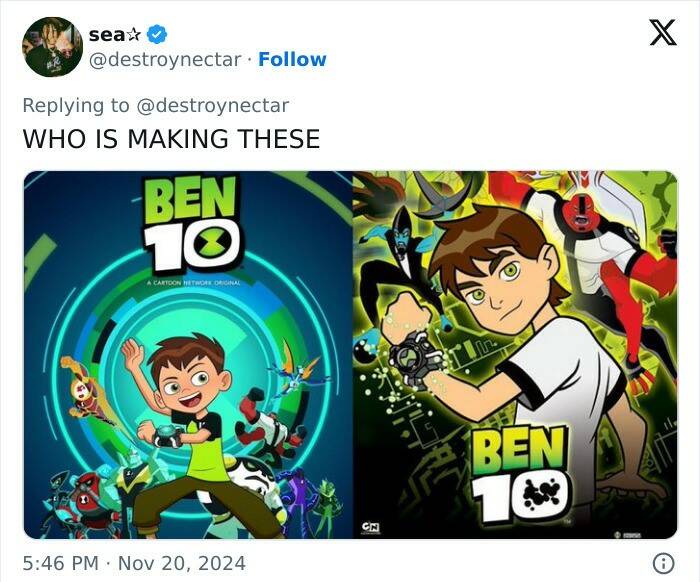Click the sea☆ display name
Viewport: 700px width, 582px height.
114,34
